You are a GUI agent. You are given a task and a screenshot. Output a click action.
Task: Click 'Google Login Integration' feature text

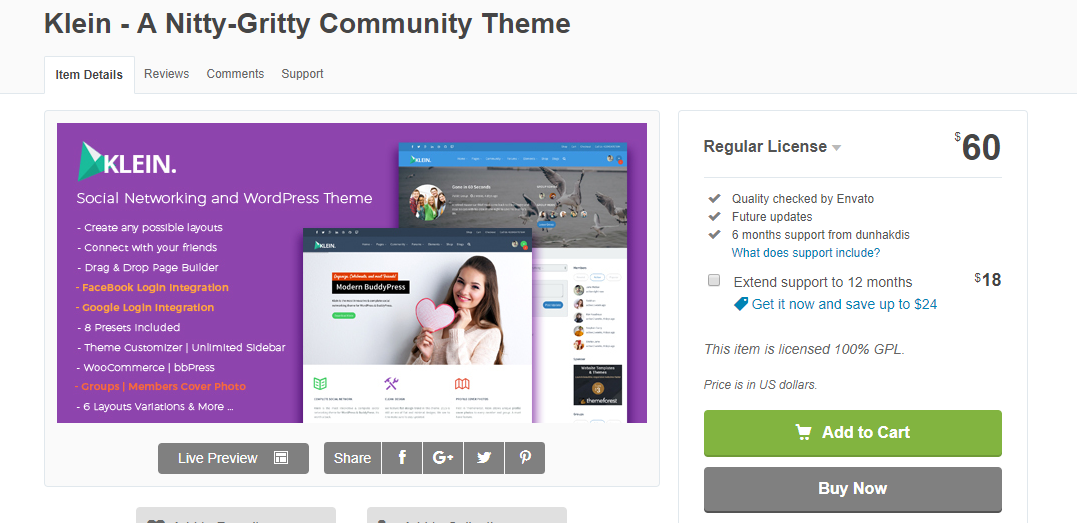(x=145, y=307)
